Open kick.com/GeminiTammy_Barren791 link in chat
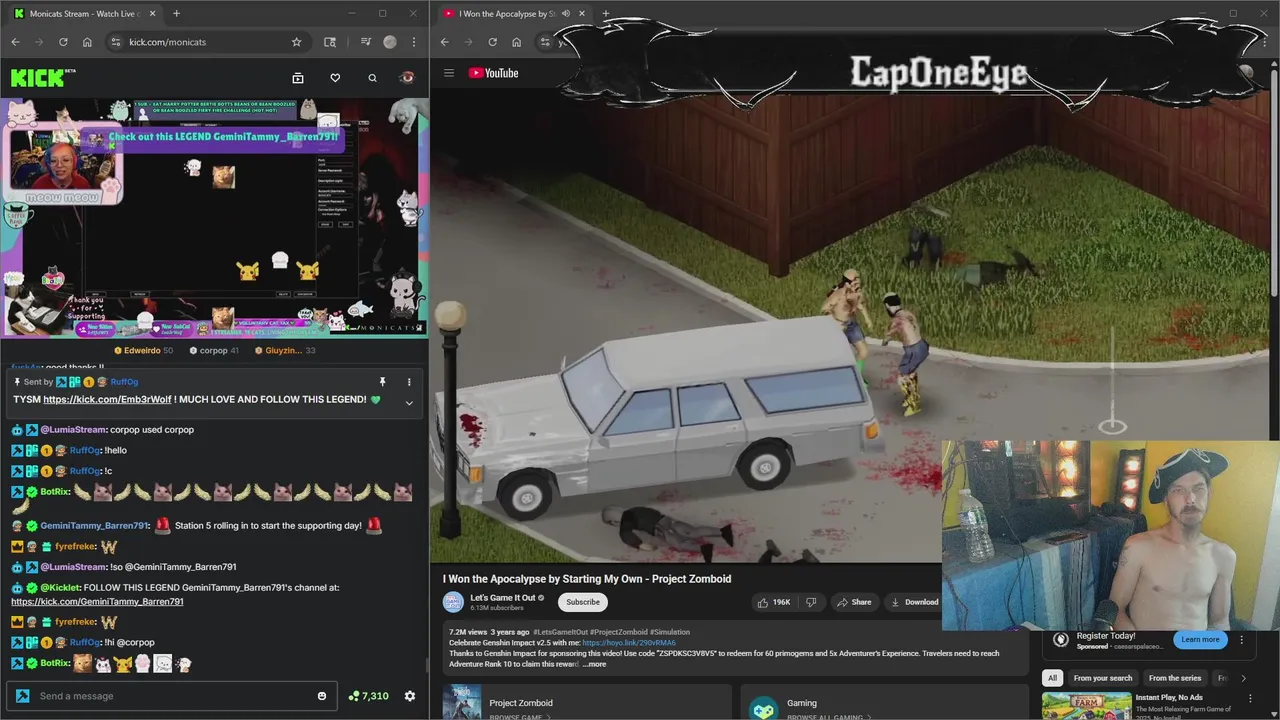Viewport: 1280px width, 720px height. [x=97, y=602]
